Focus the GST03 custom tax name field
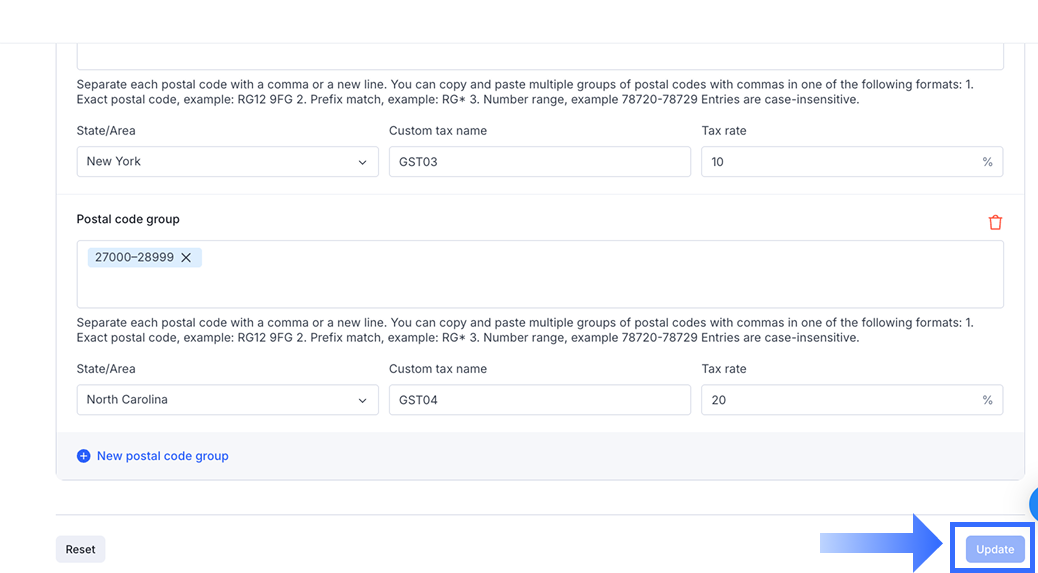 [539, 162]
